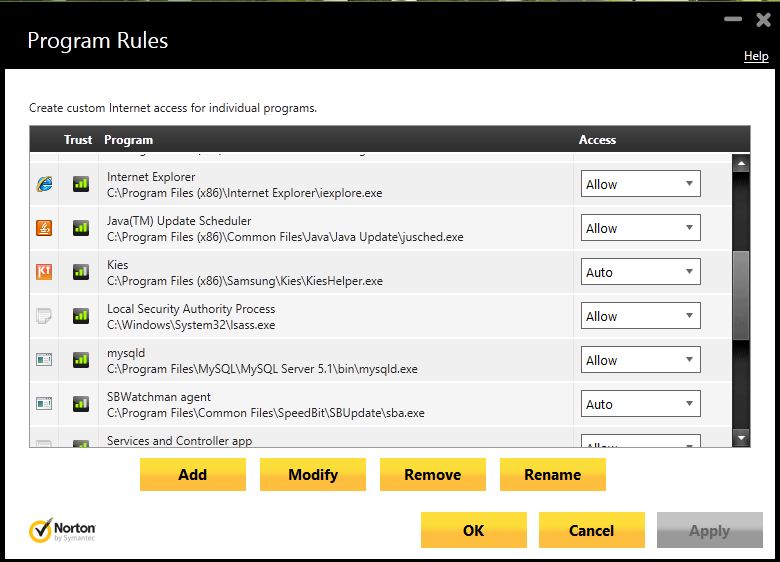The image size is (780, 562).
Task: Click the Kies program icon
Action: click(x=44, y=272)
